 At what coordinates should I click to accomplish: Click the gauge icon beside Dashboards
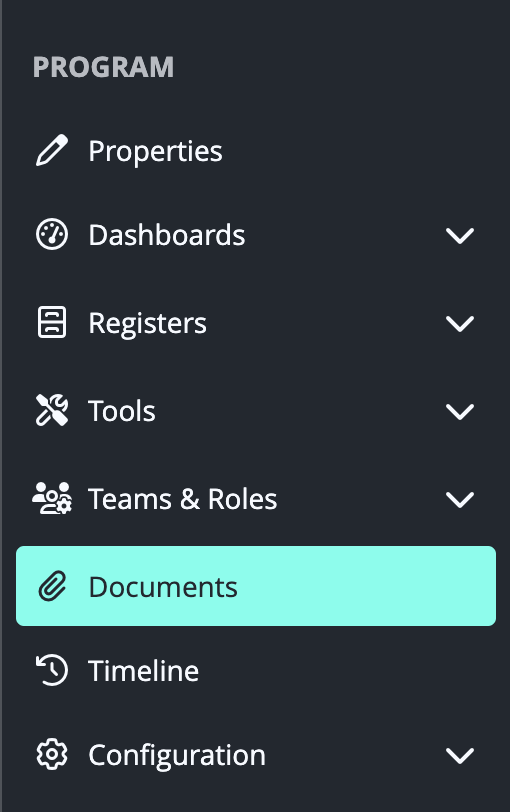(x=52, y=235)
